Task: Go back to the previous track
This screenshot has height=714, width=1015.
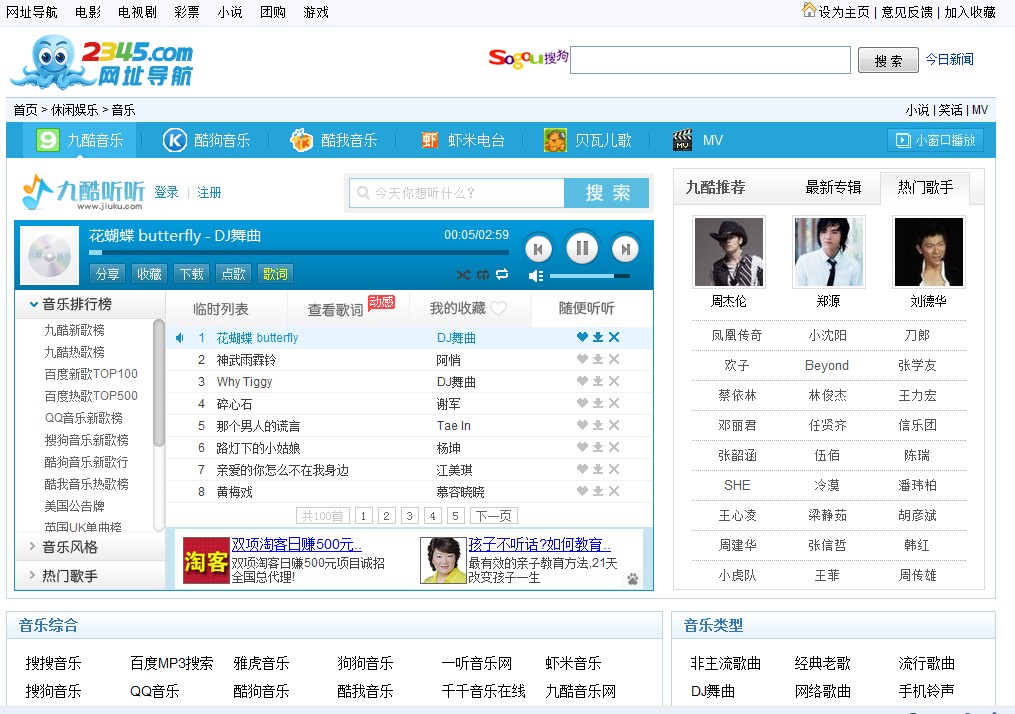Action: click(538, 249)
